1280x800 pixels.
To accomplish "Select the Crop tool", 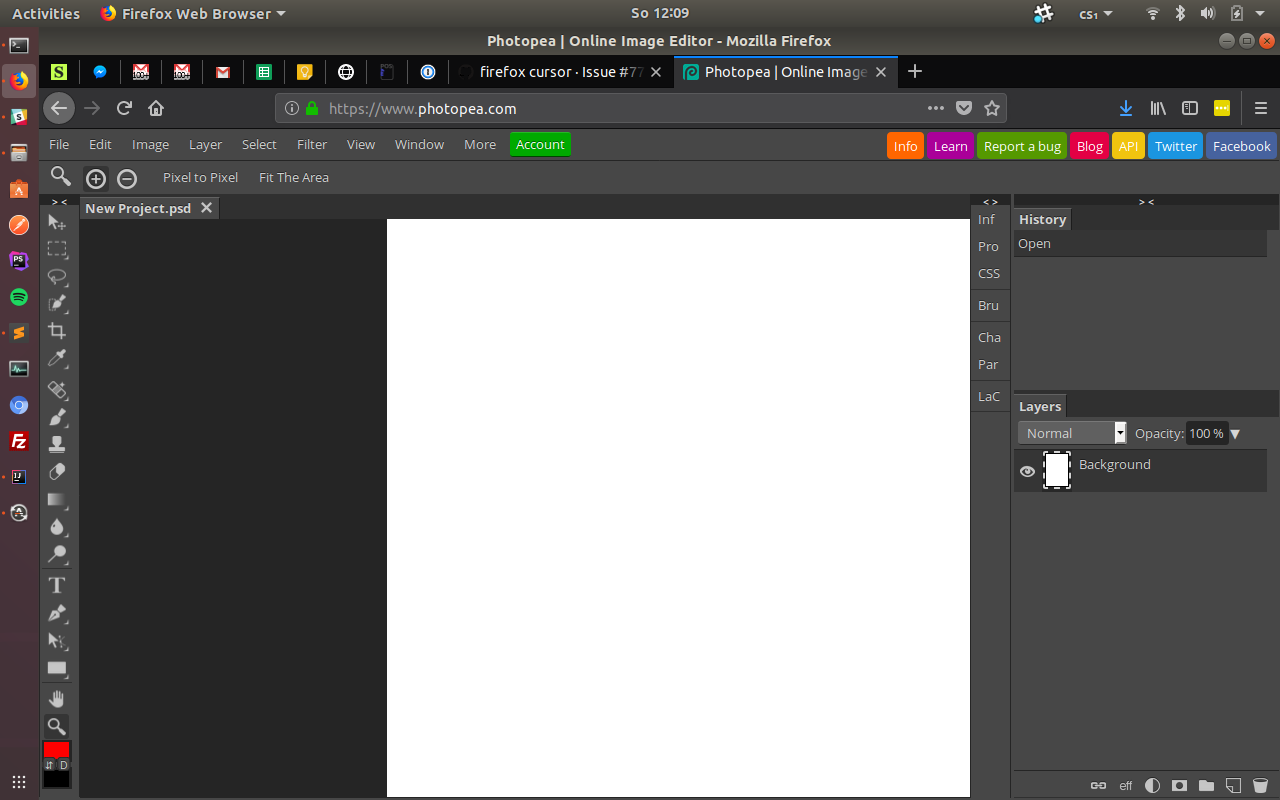I will click(x=57, y=330).
